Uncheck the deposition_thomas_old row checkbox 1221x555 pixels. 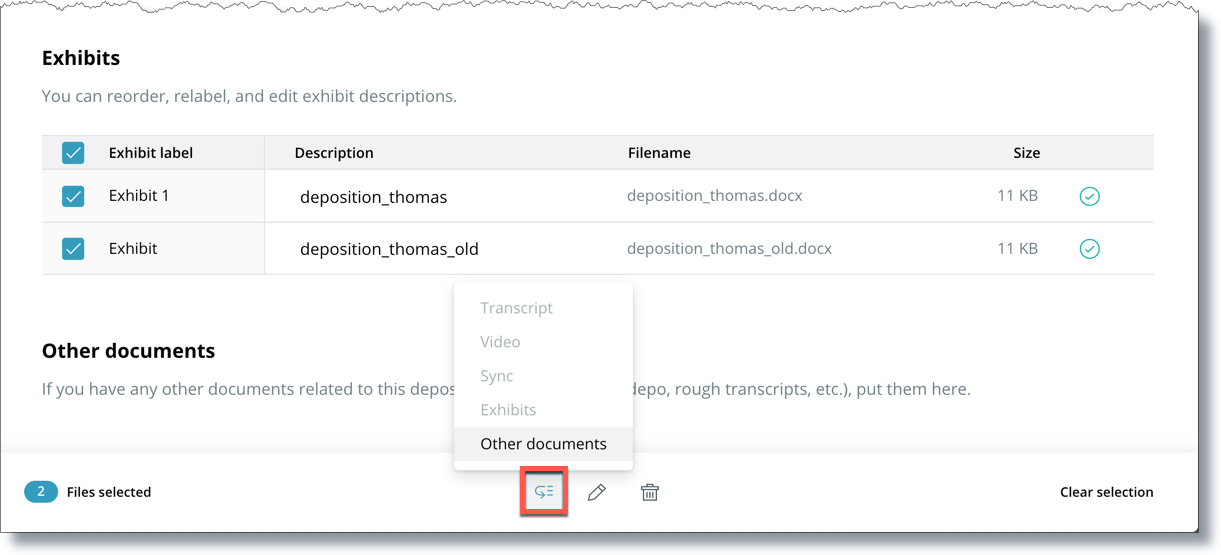pyautogui.click(x=73, y=248)
